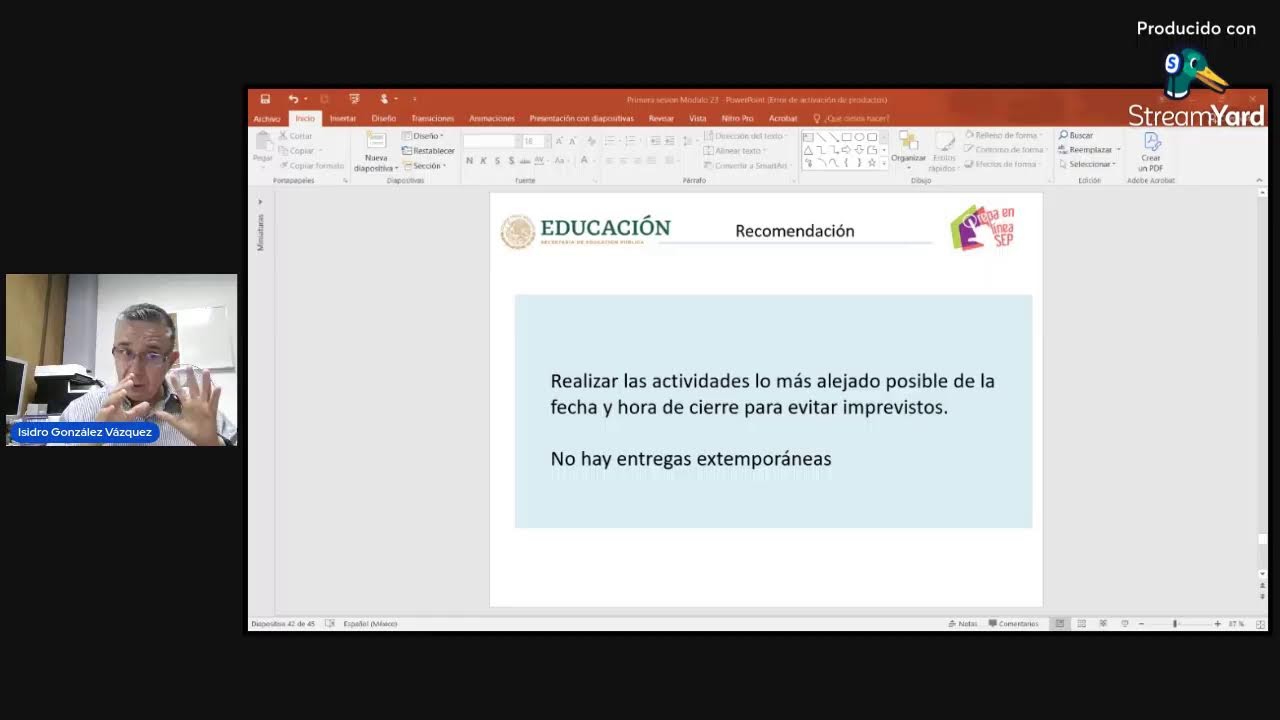
Task: Open the Sección dropdown
Action: click(x=423, y=166)
